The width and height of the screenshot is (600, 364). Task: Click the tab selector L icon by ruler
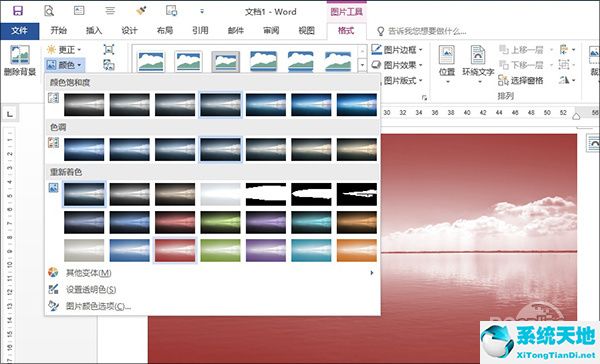click(x=10, y=114)
